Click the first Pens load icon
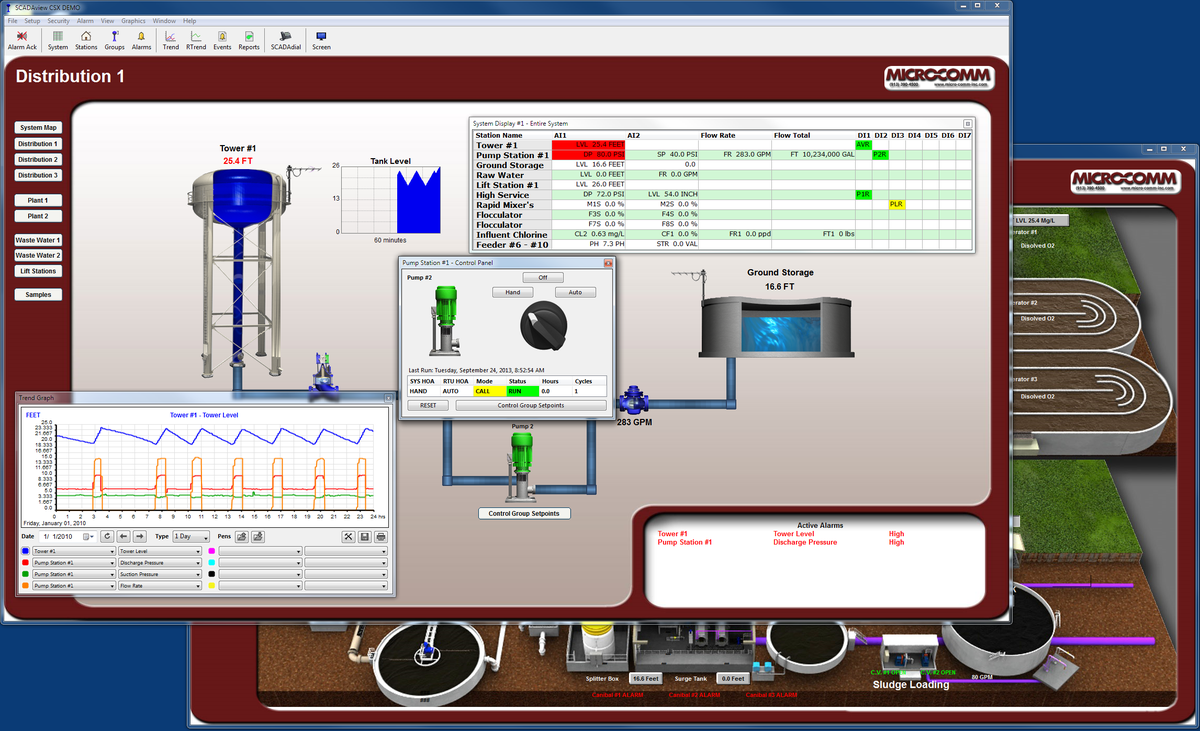The height and width of the screenshot is (731, 1200). point(242,537)
